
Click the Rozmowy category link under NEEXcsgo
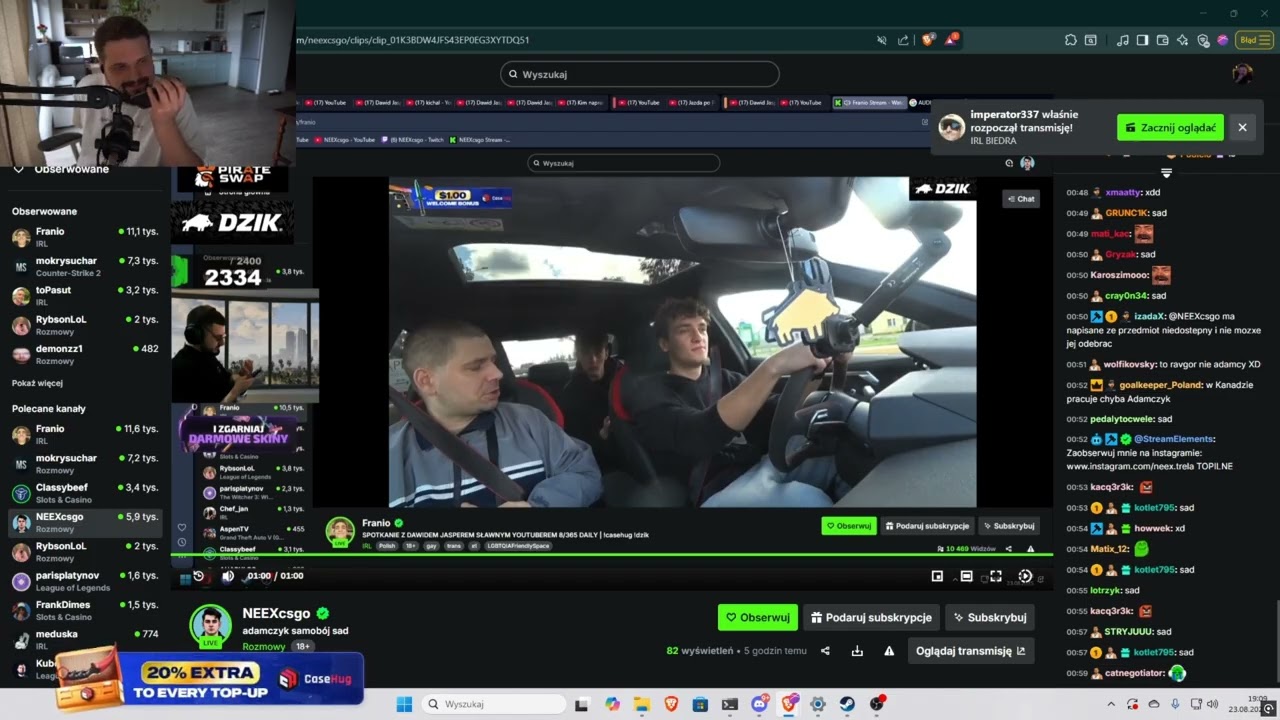[x=264, y=647]
